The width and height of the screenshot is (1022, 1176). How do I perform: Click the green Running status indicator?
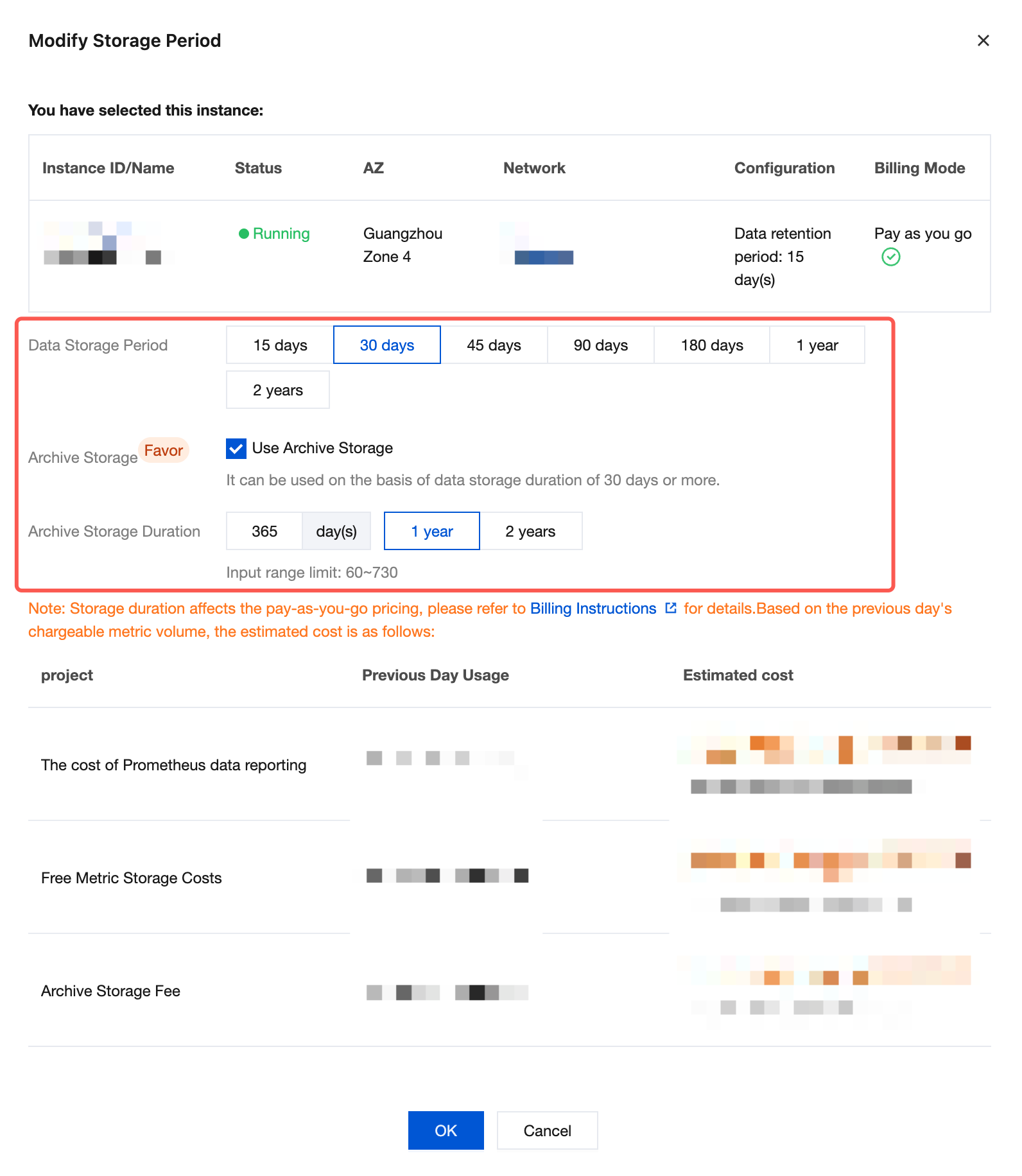tap(274, 234)
